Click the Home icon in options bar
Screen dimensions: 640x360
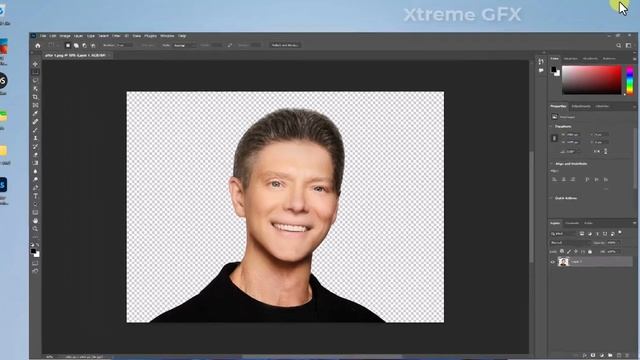coord(38,45)
